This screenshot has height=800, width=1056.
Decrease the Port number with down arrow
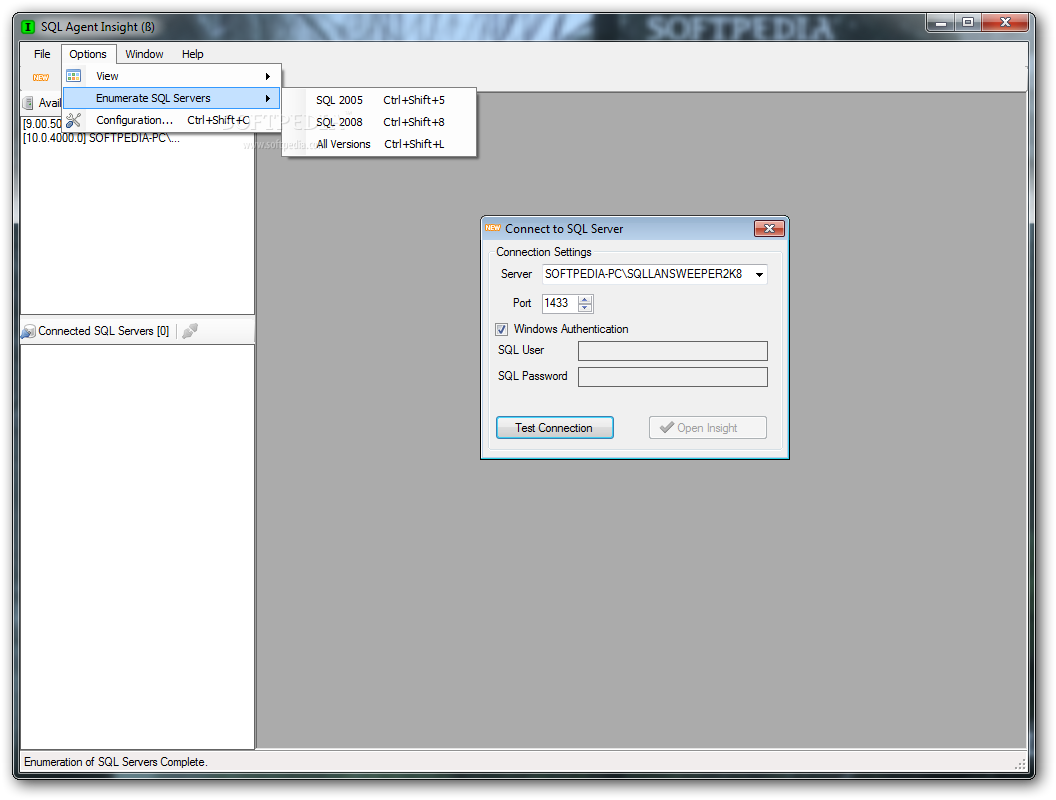point(585,308)
